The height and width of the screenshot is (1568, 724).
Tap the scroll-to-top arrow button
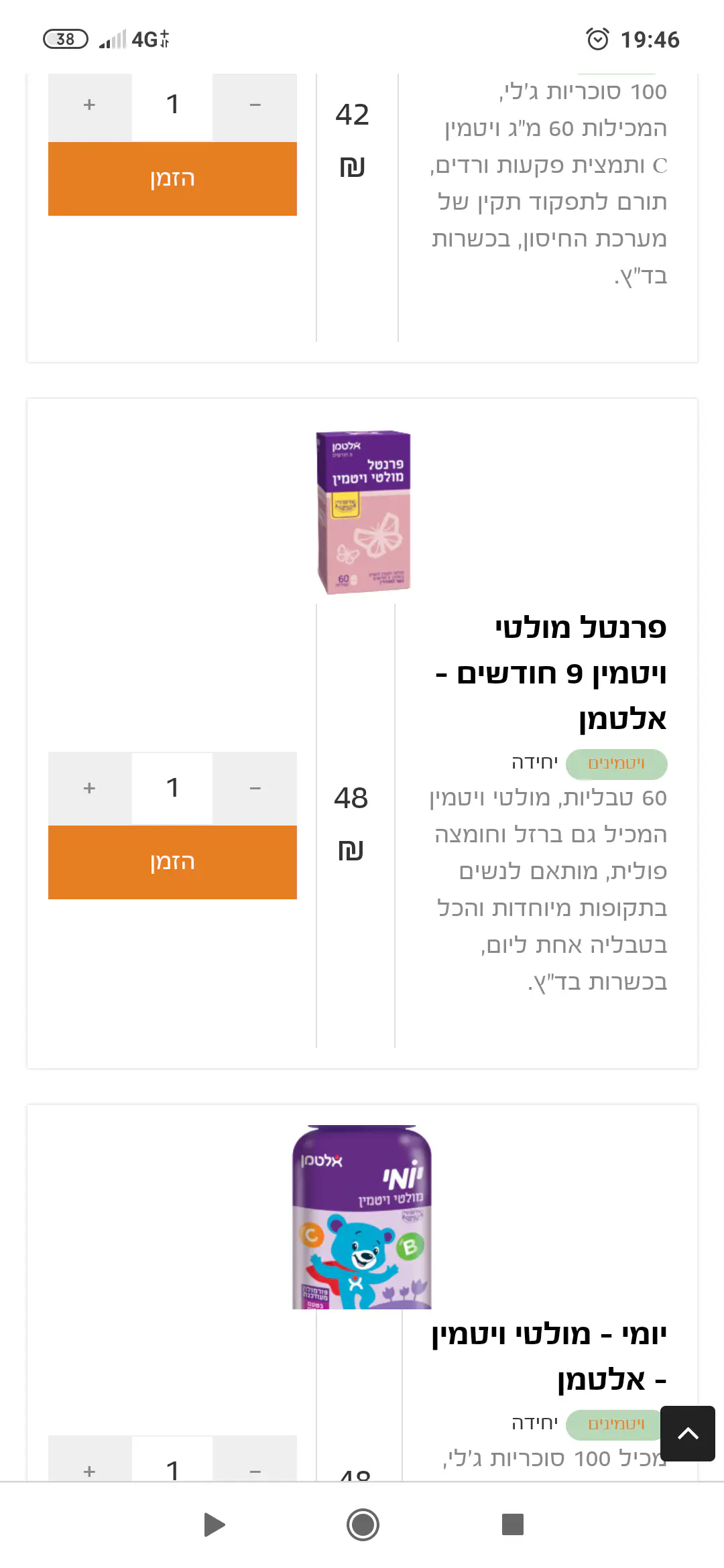coord(687,1433)
